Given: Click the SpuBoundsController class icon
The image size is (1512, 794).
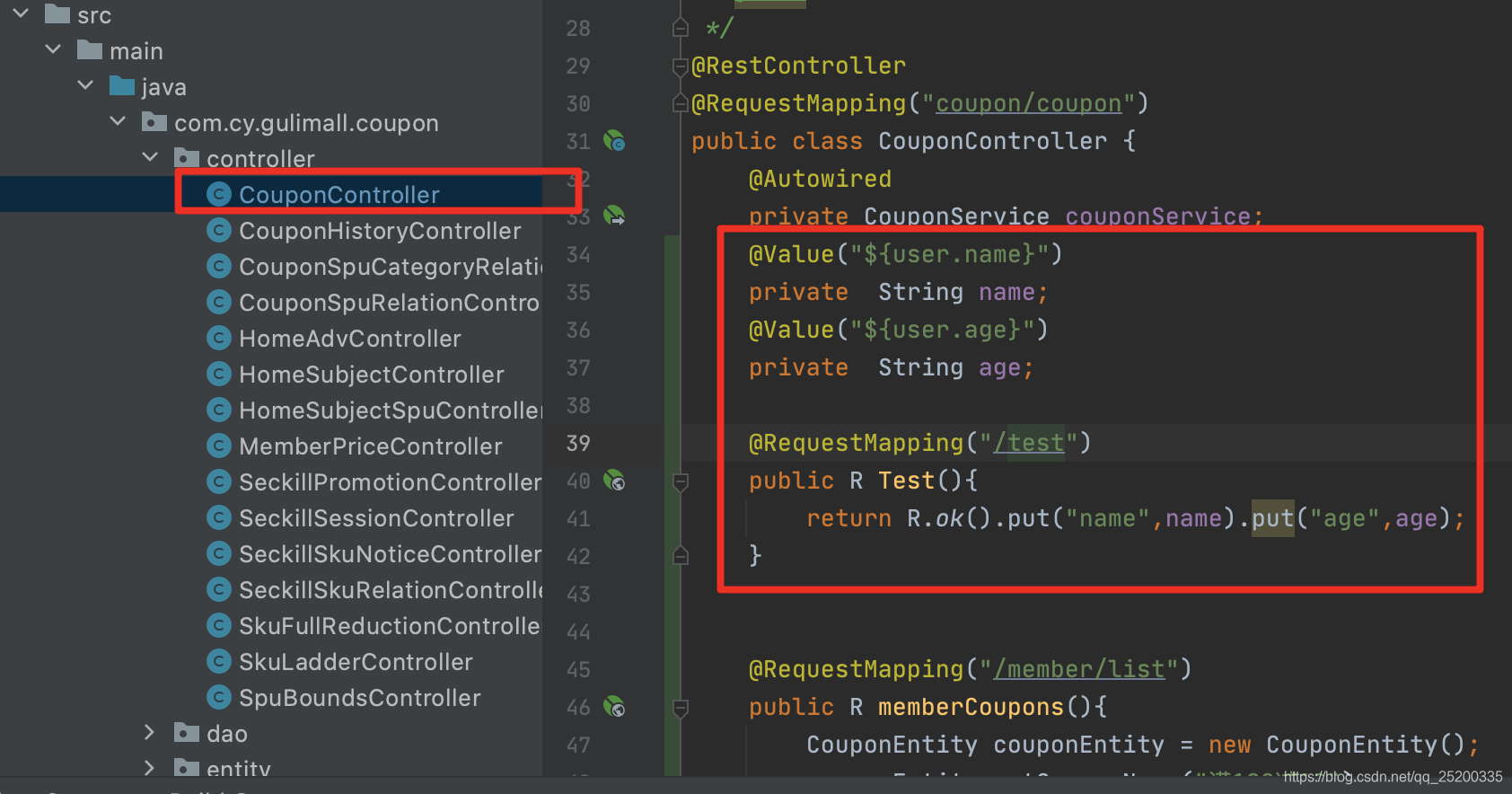Looking at the screenshot, I should (x=219, y=697).
